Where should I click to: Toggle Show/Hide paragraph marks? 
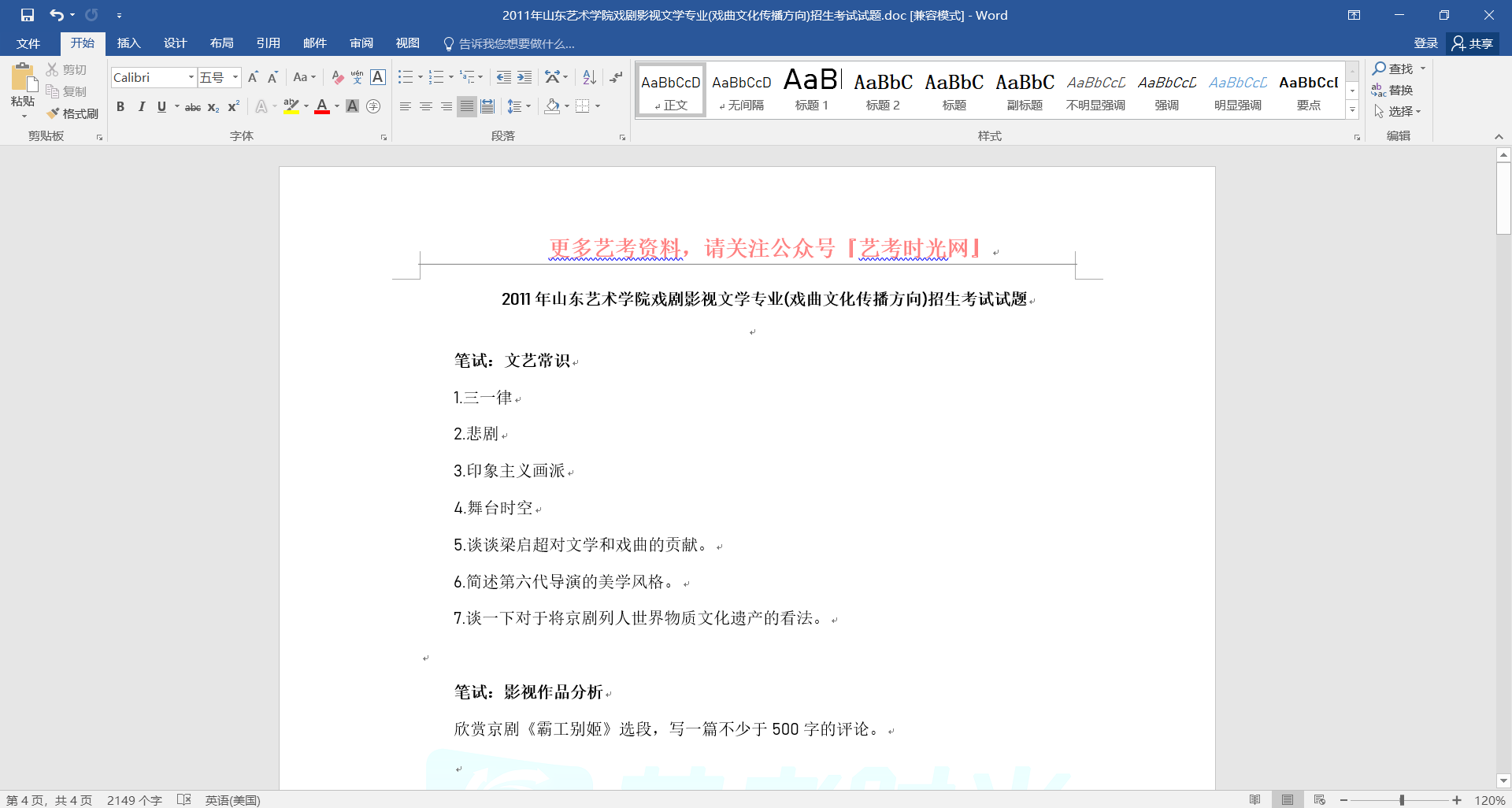tap(616, 77)
